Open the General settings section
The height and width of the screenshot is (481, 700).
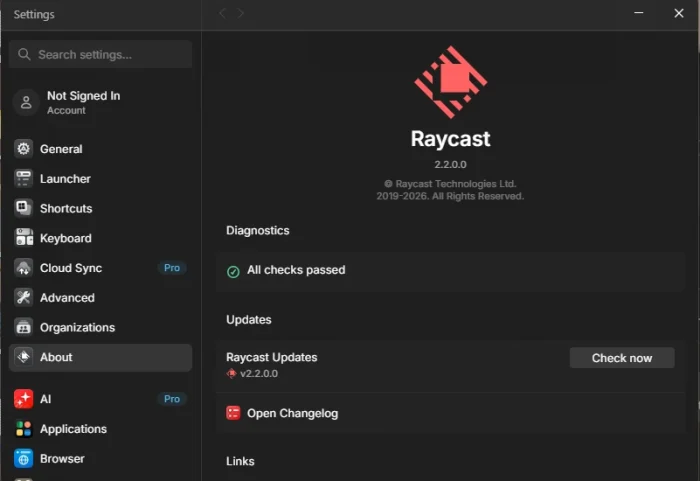[100, 149]
